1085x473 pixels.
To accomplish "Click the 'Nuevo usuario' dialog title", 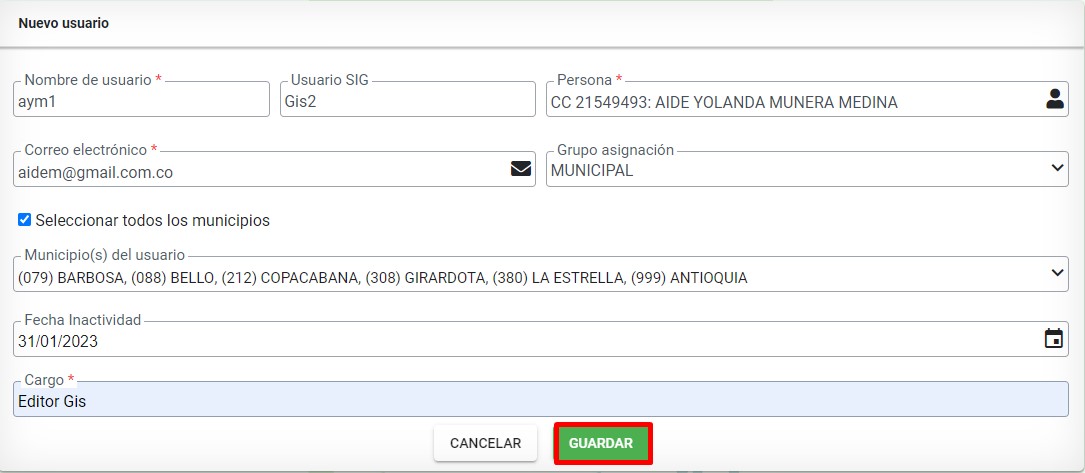I will click(x=64, y=24).
